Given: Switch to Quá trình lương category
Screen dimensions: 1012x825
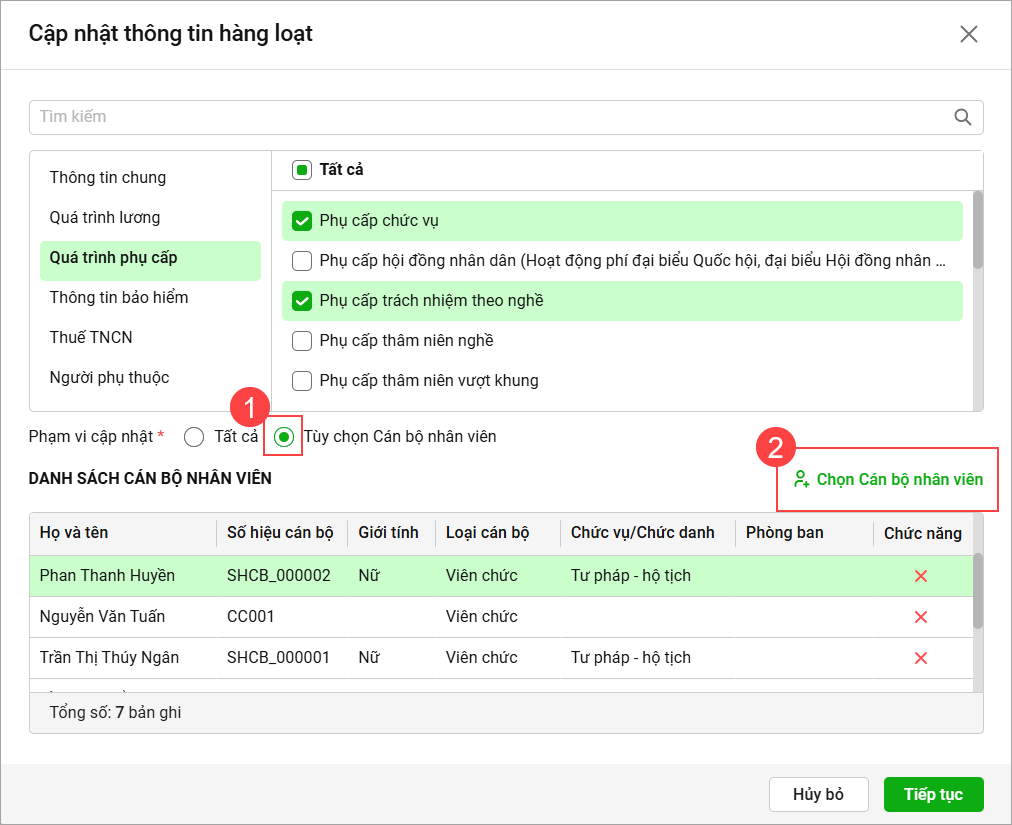Looking at the screenshot, I should coord(105,218).
